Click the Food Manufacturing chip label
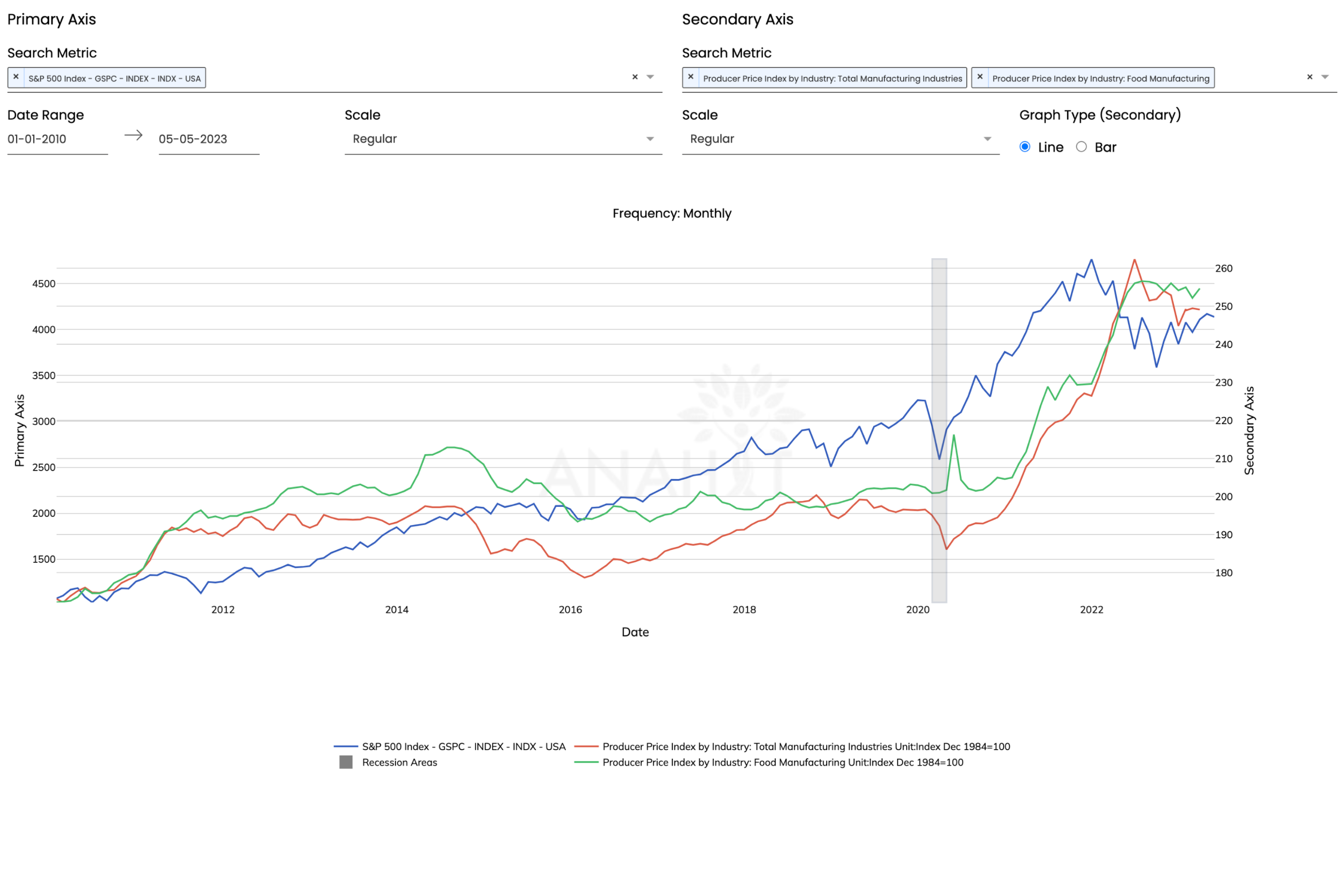This screenshot has width=1344, height=896. click(1101, 78)
